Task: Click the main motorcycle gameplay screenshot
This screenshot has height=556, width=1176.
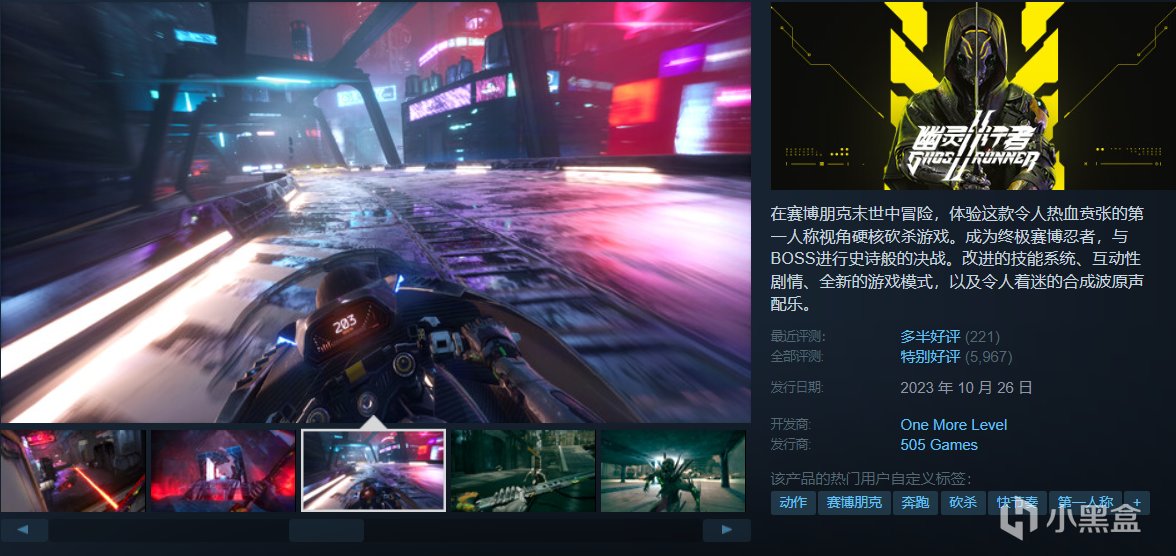Action: (375, 212)
